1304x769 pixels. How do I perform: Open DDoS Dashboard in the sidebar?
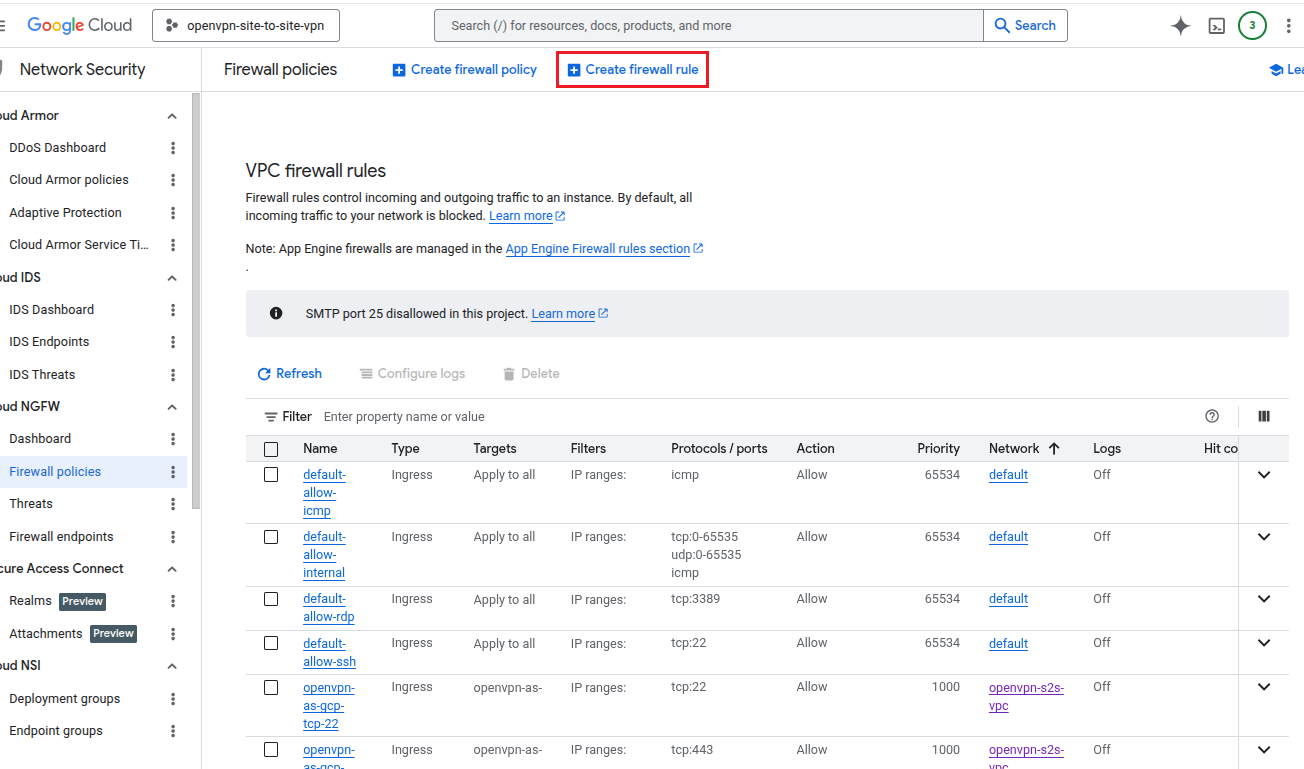tap(57, 148)
